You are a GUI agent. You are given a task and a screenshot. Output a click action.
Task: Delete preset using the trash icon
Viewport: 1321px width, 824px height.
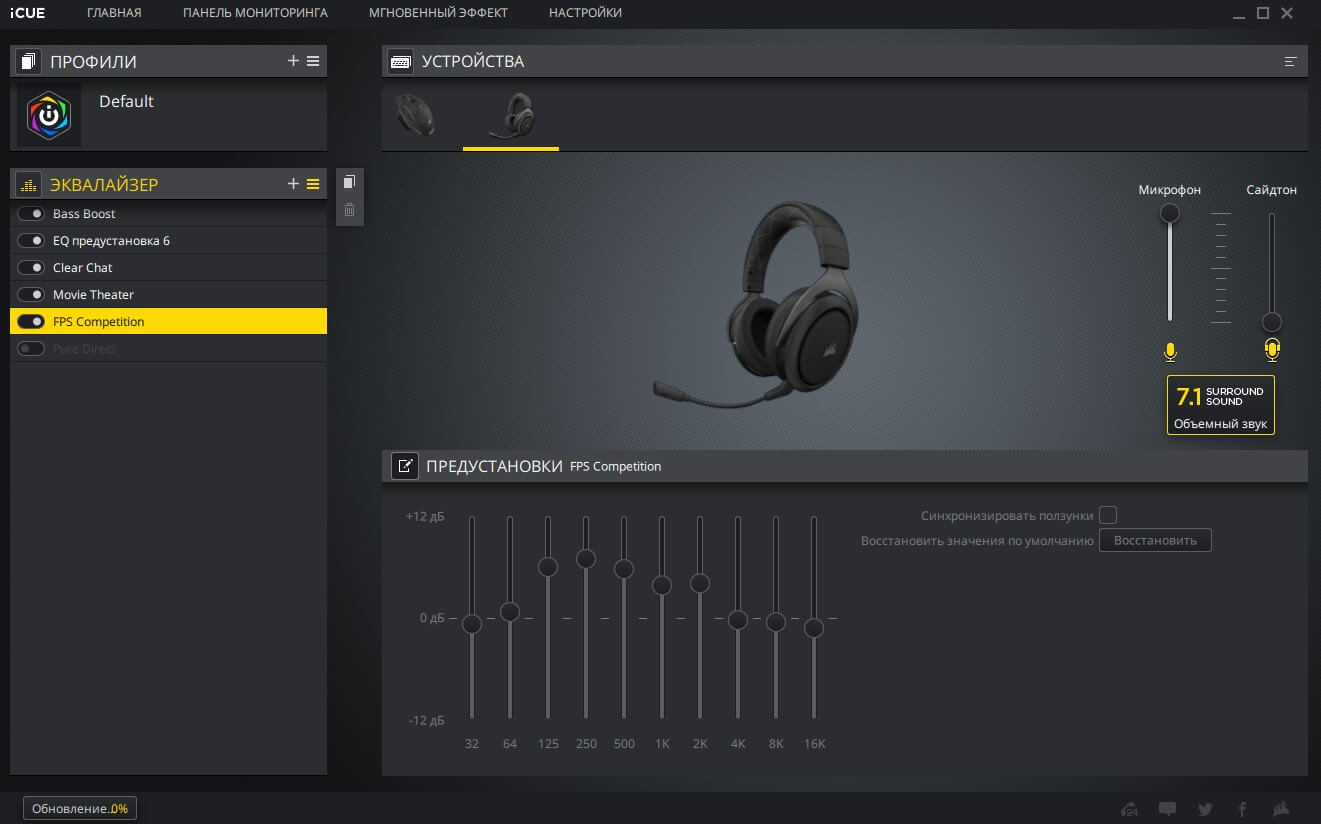(349, 209)
